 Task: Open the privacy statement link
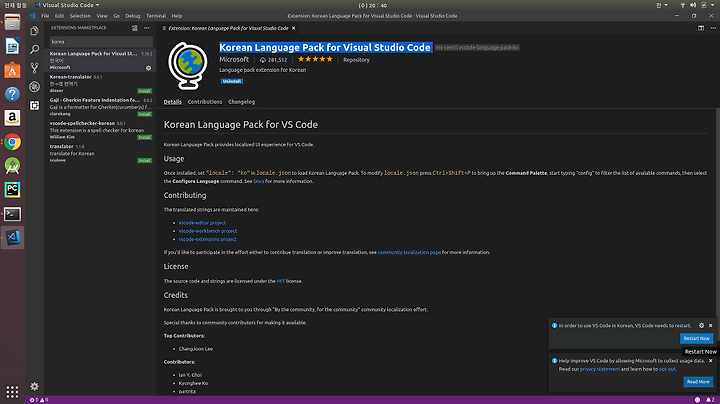[x=600, y=369]
